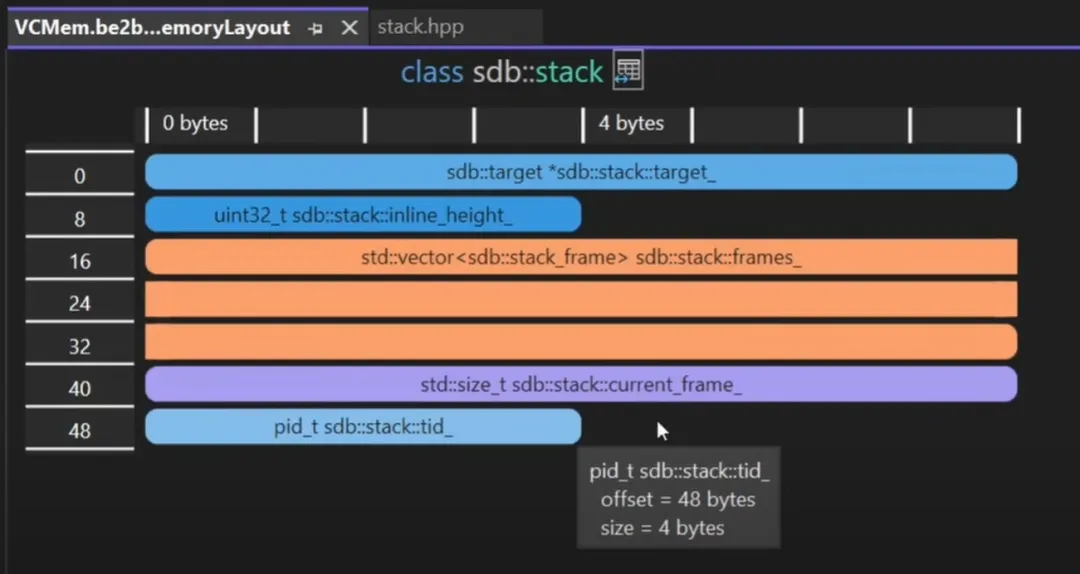This screenshot has width=1080, height=574.
Task: Select the VCMem...emoryLayout tab
Action: pos(152,28)
